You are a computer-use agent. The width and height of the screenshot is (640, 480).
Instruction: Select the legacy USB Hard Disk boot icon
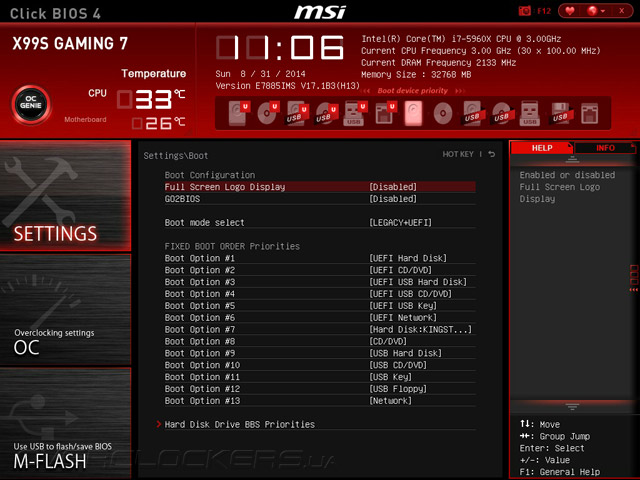pyautogui.click(x=472, y=113)
